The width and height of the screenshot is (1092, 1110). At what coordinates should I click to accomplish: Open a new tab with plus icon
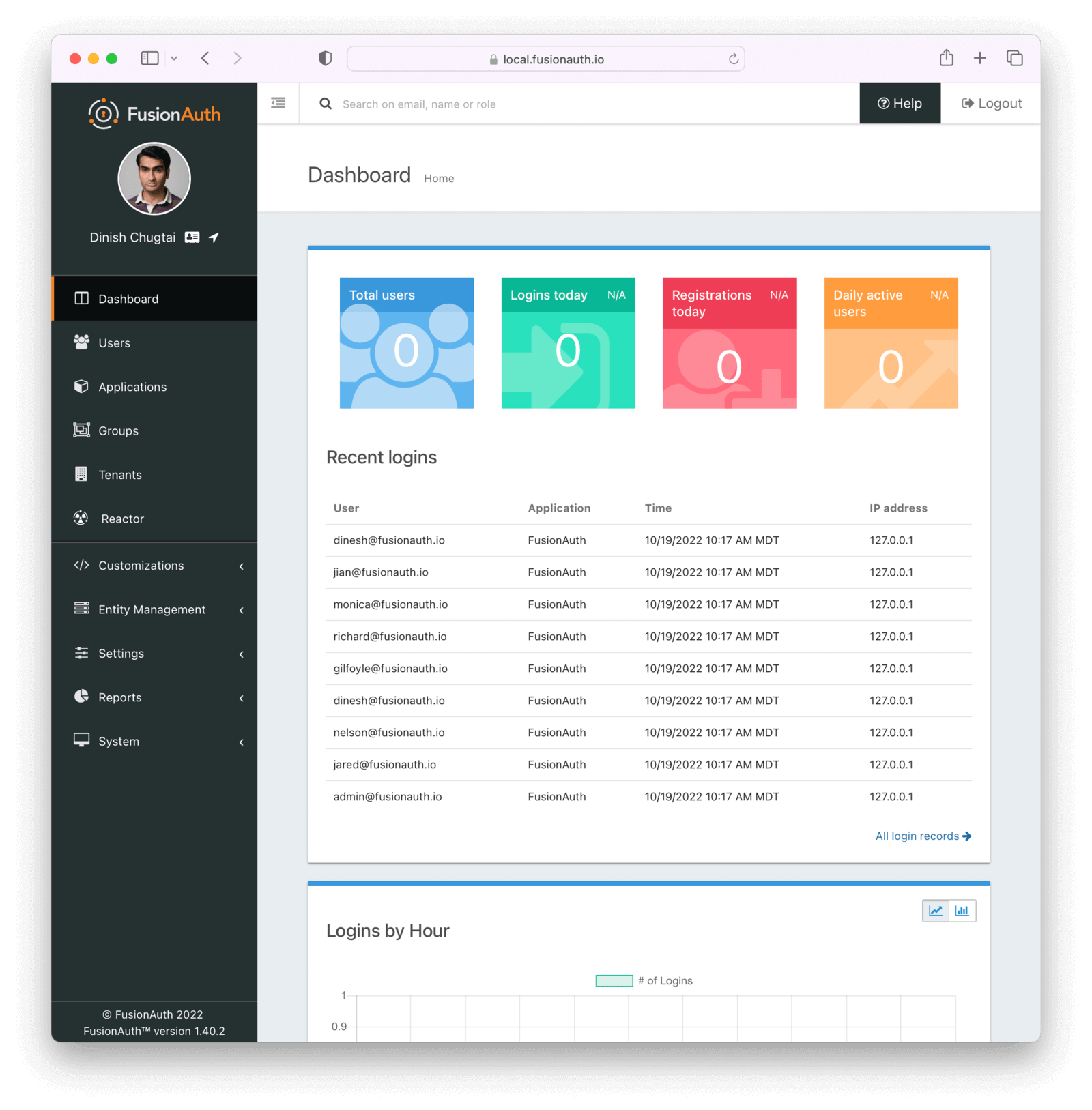click(980, 58)
